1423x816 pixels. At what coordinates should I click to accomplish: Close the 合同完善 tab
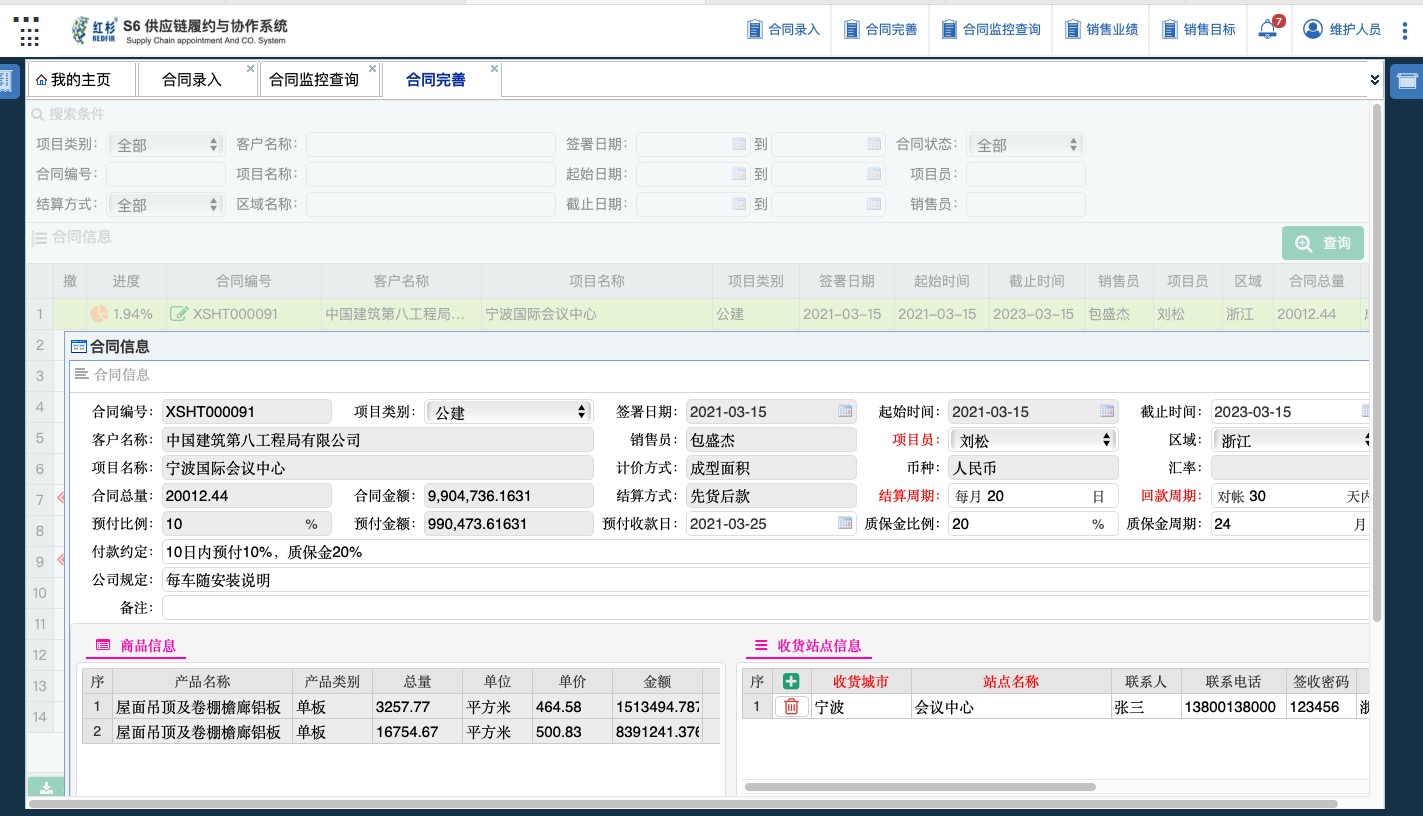point(494,69)
